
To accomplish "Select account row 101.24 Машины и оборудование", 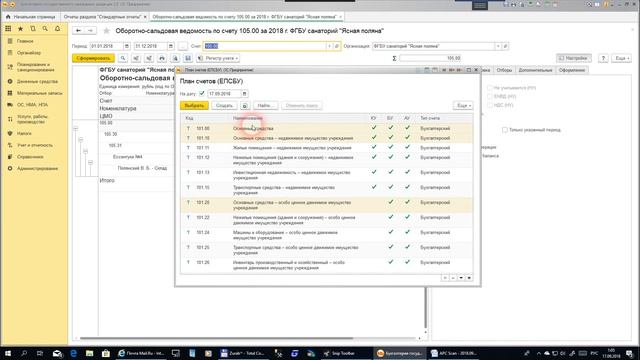I will [x=327, y=235].
